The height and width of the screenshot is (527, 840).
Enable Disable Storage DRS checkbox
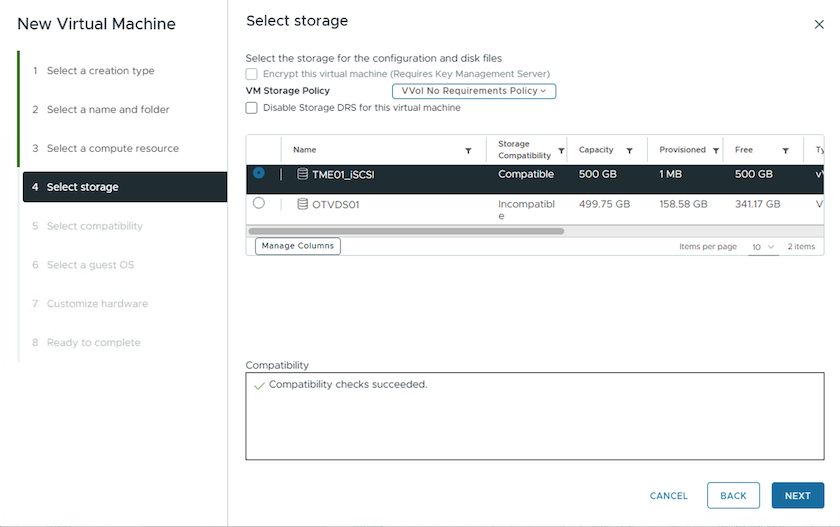click(x=252, y=108)
